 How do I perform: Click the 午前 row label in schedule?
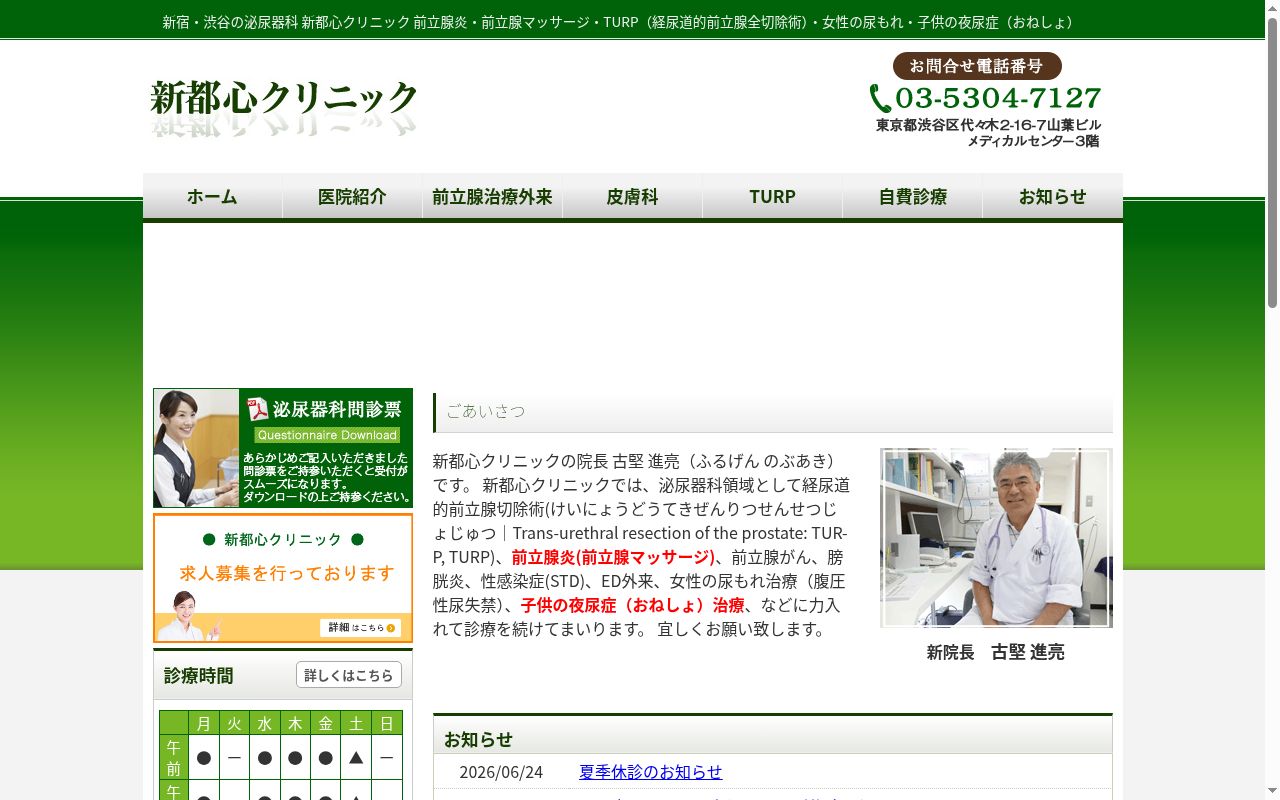(x=174, y=758)
